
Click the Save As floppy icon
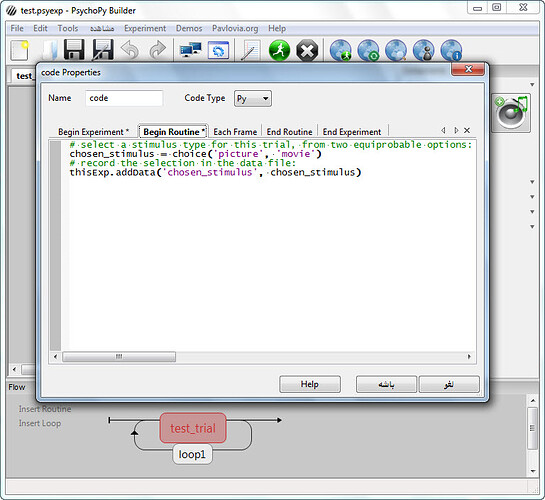click(103, 50)
